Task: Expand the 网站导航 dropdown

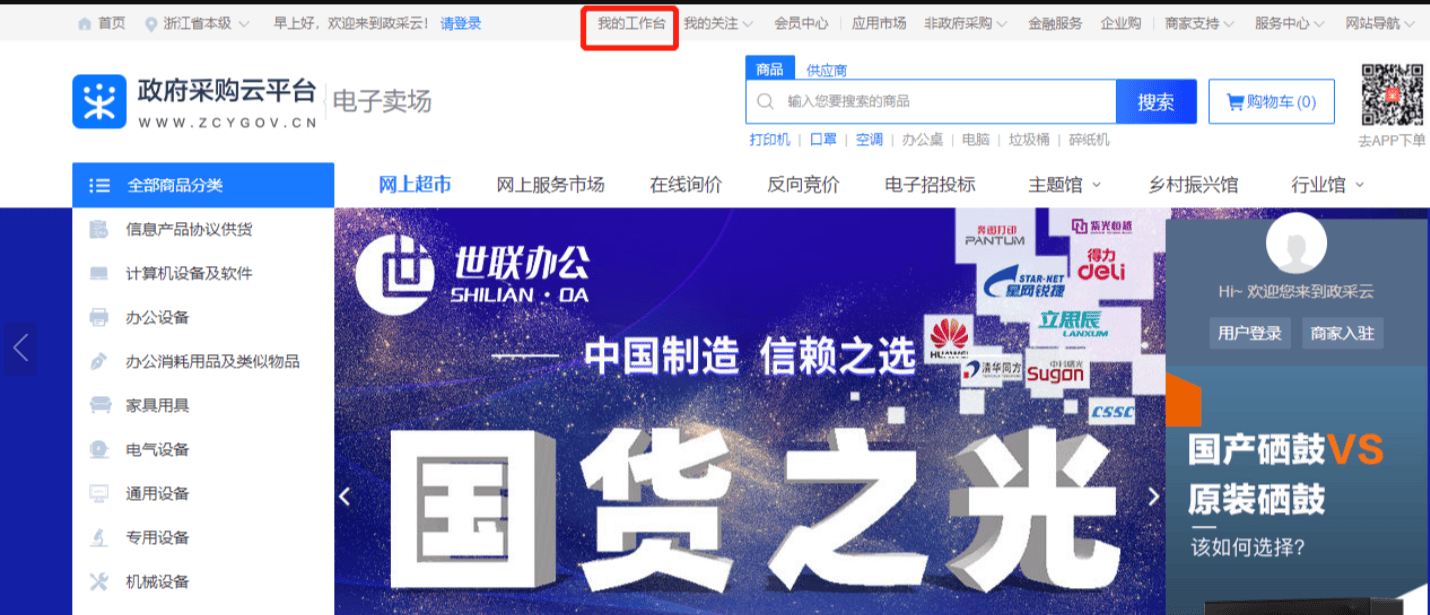Action: click(1409, 24)
